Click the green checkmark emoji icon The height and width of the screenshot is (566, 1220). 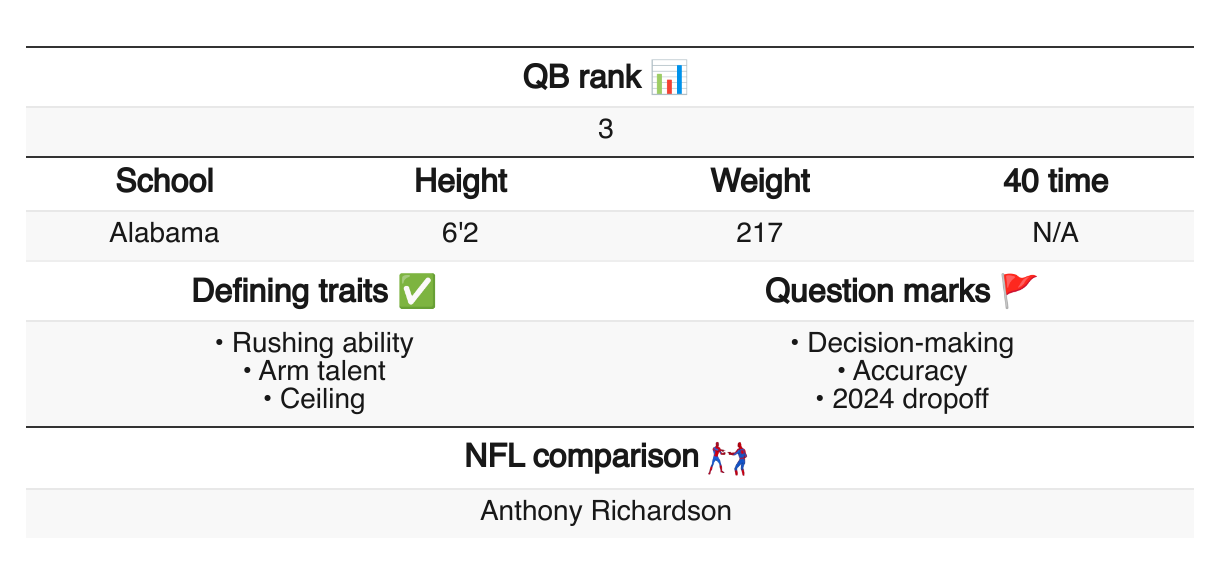coord(416,291)
